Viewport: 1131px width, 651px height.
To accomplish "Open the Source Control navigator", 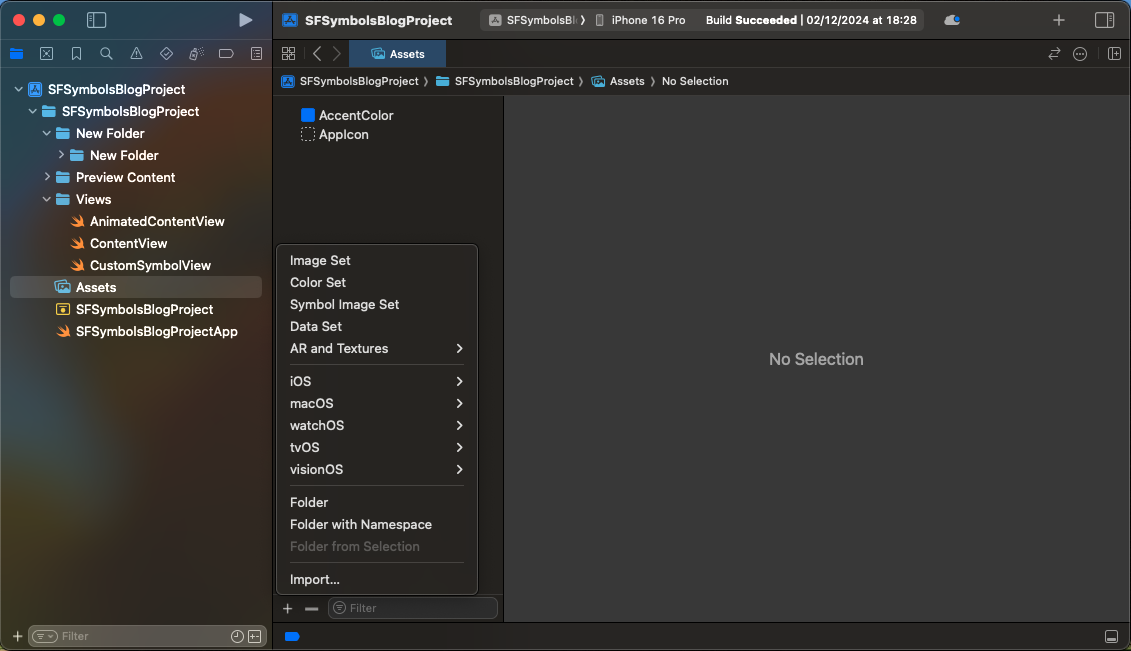I will [x=46, y=53].
